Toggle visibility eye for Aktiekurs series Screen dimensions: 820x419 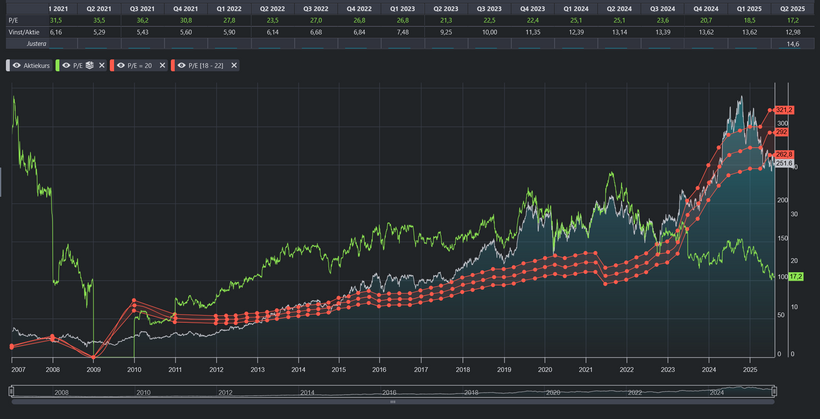point(16,65)
